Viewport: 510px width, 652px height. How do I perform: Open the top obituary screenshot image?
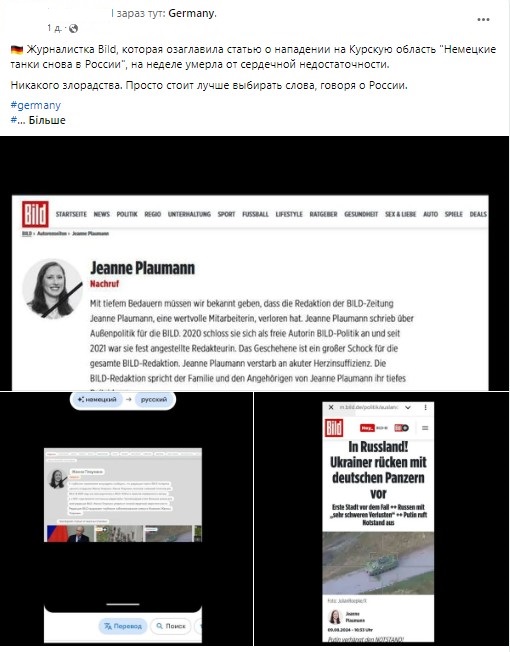coord(254,264)
